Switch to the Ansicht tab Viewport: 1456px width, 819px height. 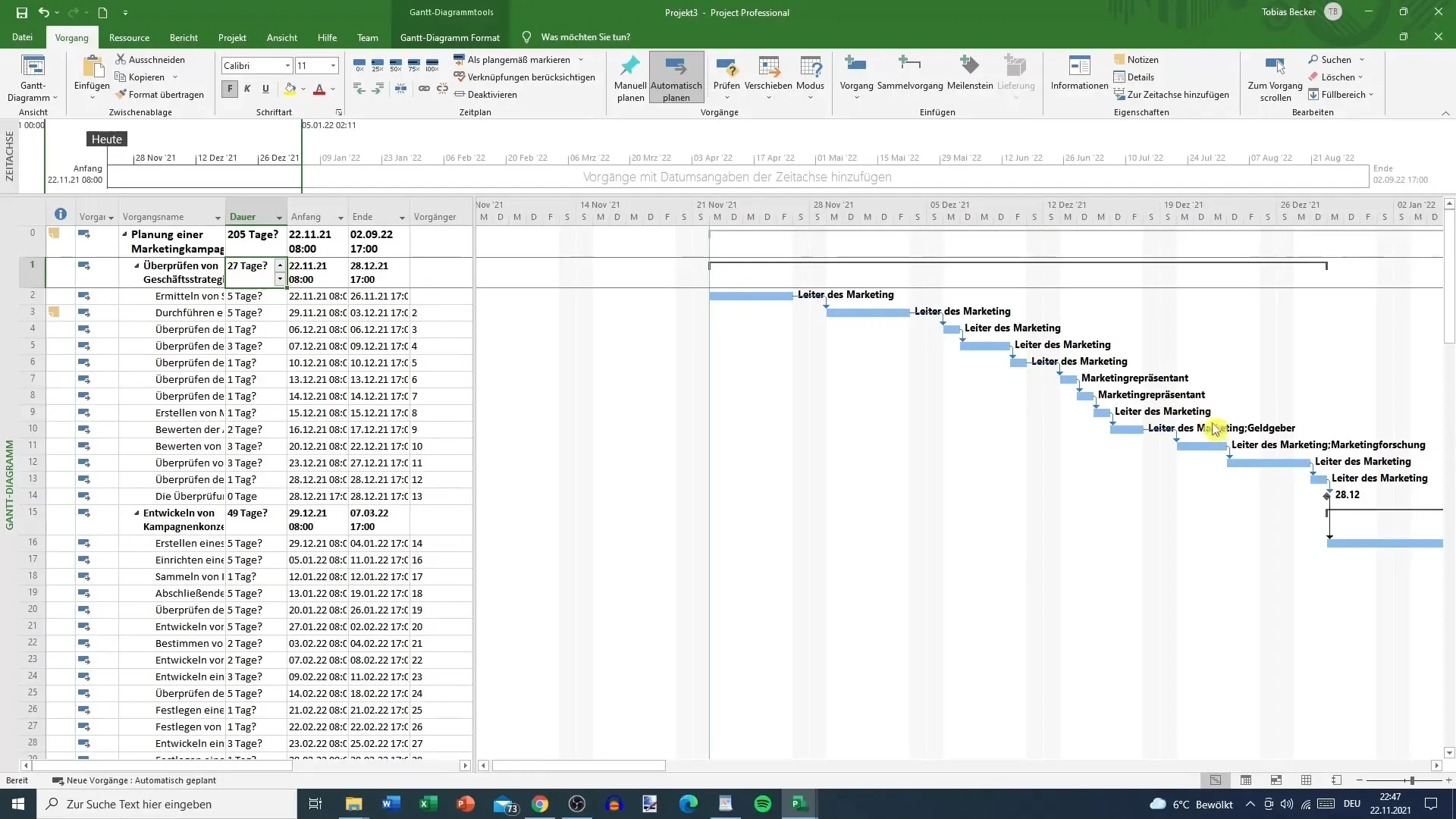pyautogui.click(x=282, y=37)
